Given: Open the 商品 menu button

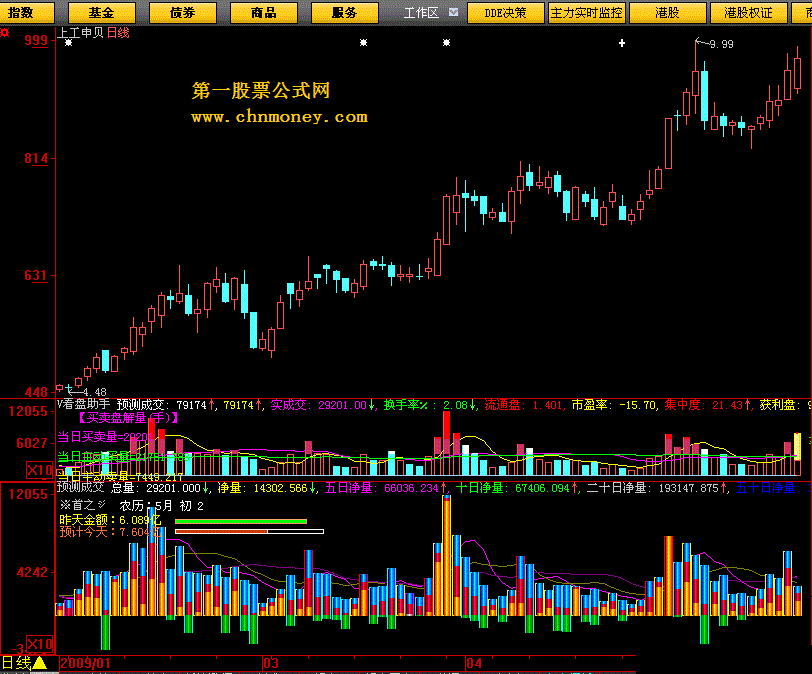Looking at the screenshot, I should click(264, 12).
